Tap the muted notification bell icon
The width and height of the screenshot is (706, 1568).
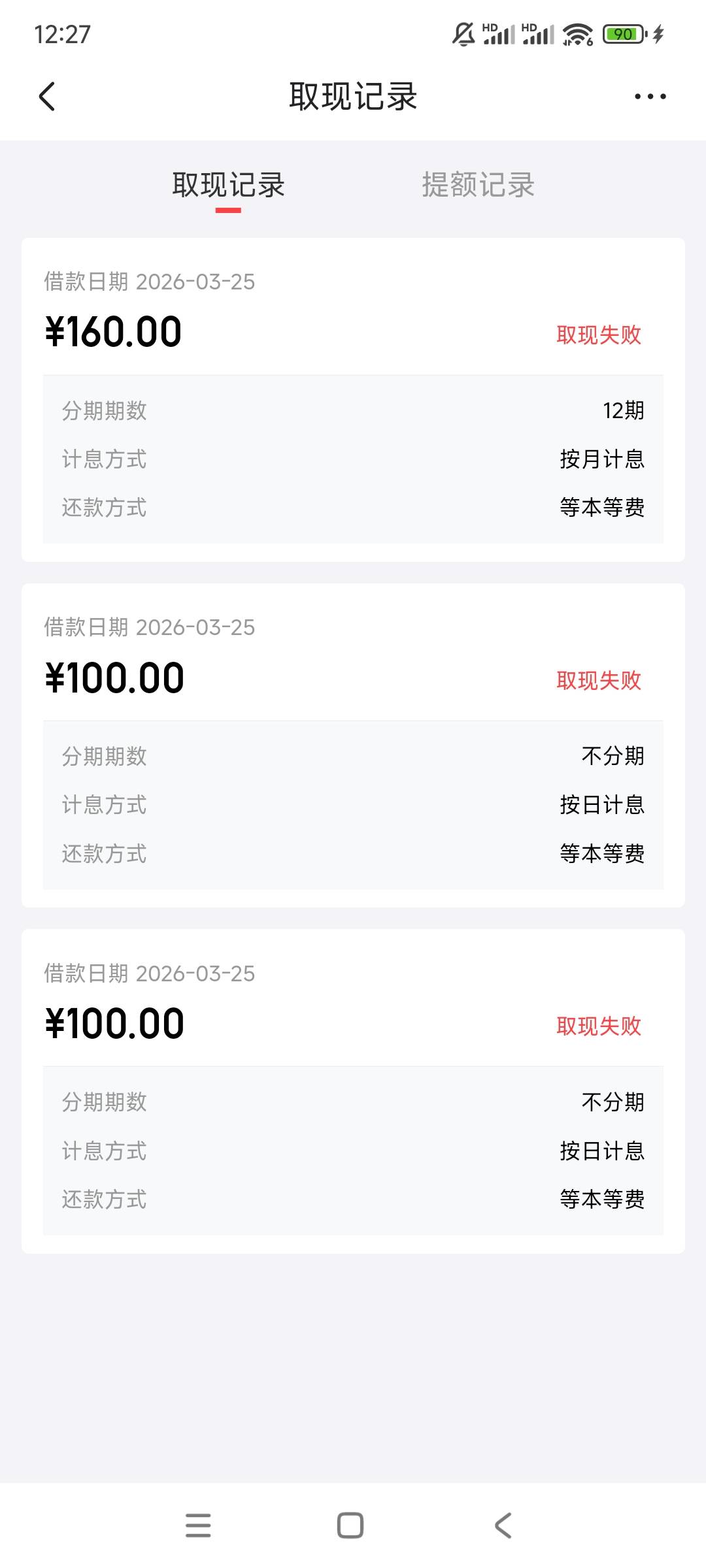463,34
